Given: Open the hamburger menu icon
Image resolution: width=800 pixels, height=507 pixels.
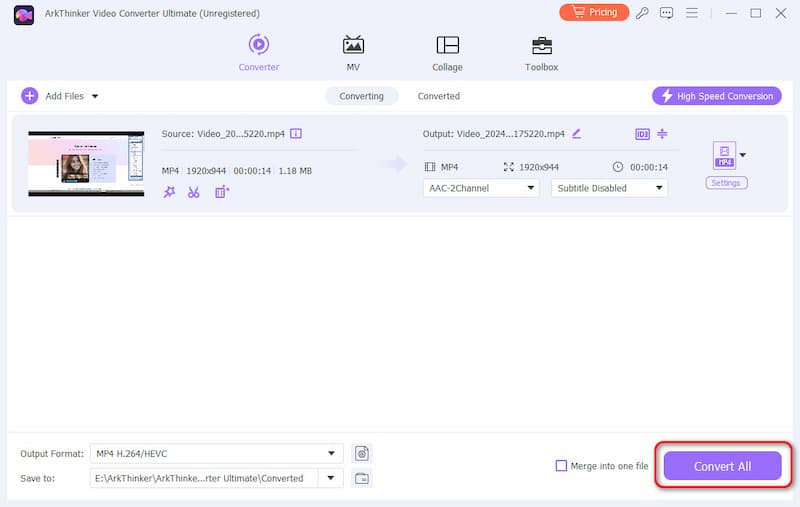Looking at the screenshot, I should point(691,13).
